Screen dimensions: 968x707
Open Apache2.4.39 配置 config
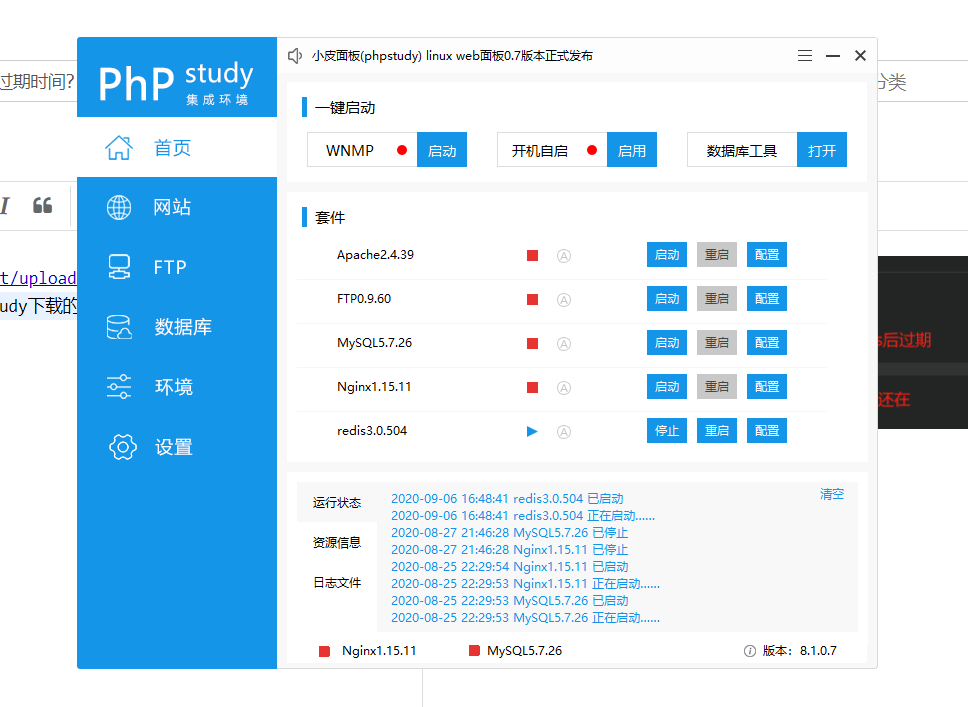point(767,254)
